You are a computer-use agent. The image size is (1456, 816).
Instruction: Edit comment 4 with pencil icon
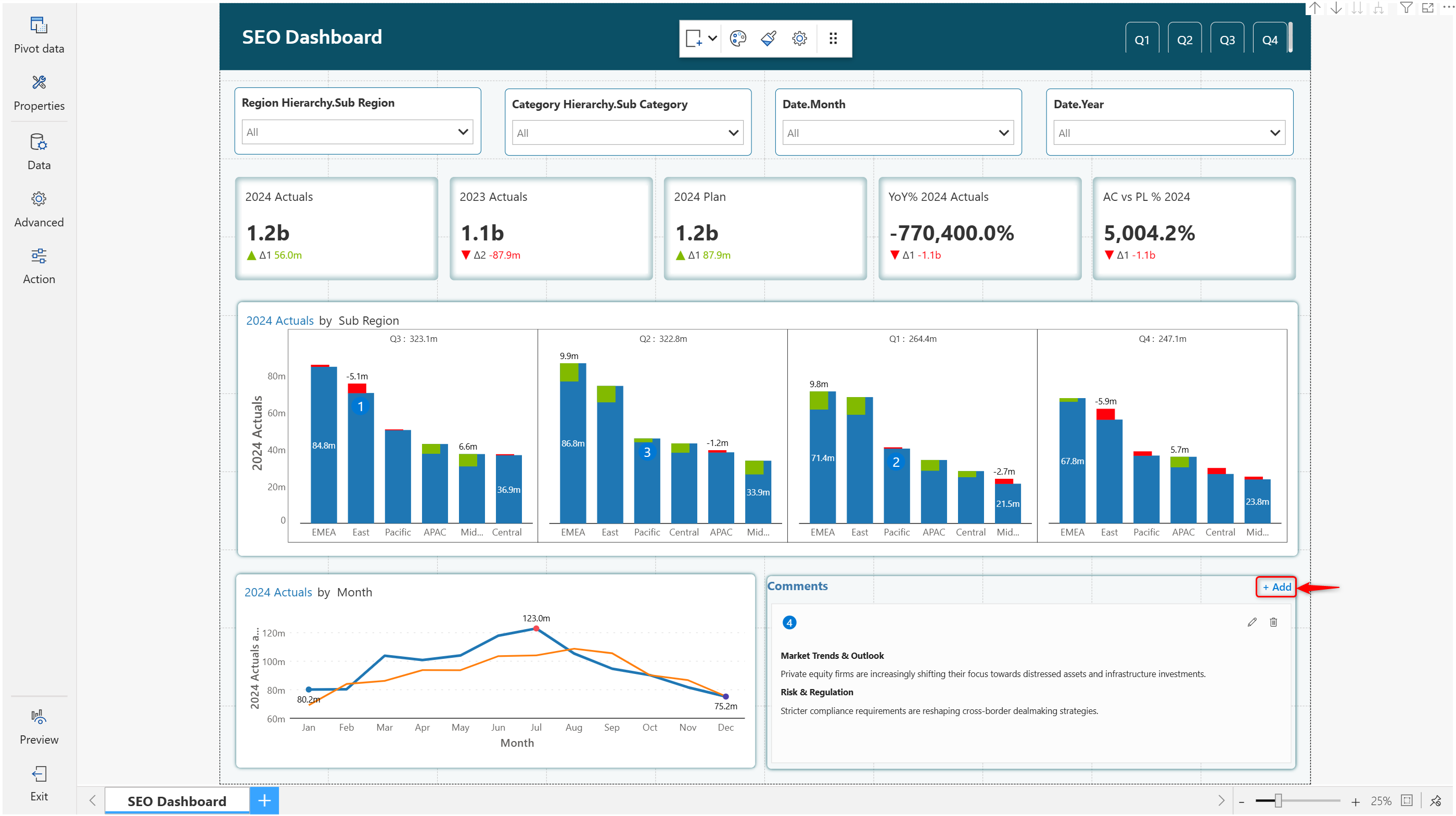(1251, 622)
